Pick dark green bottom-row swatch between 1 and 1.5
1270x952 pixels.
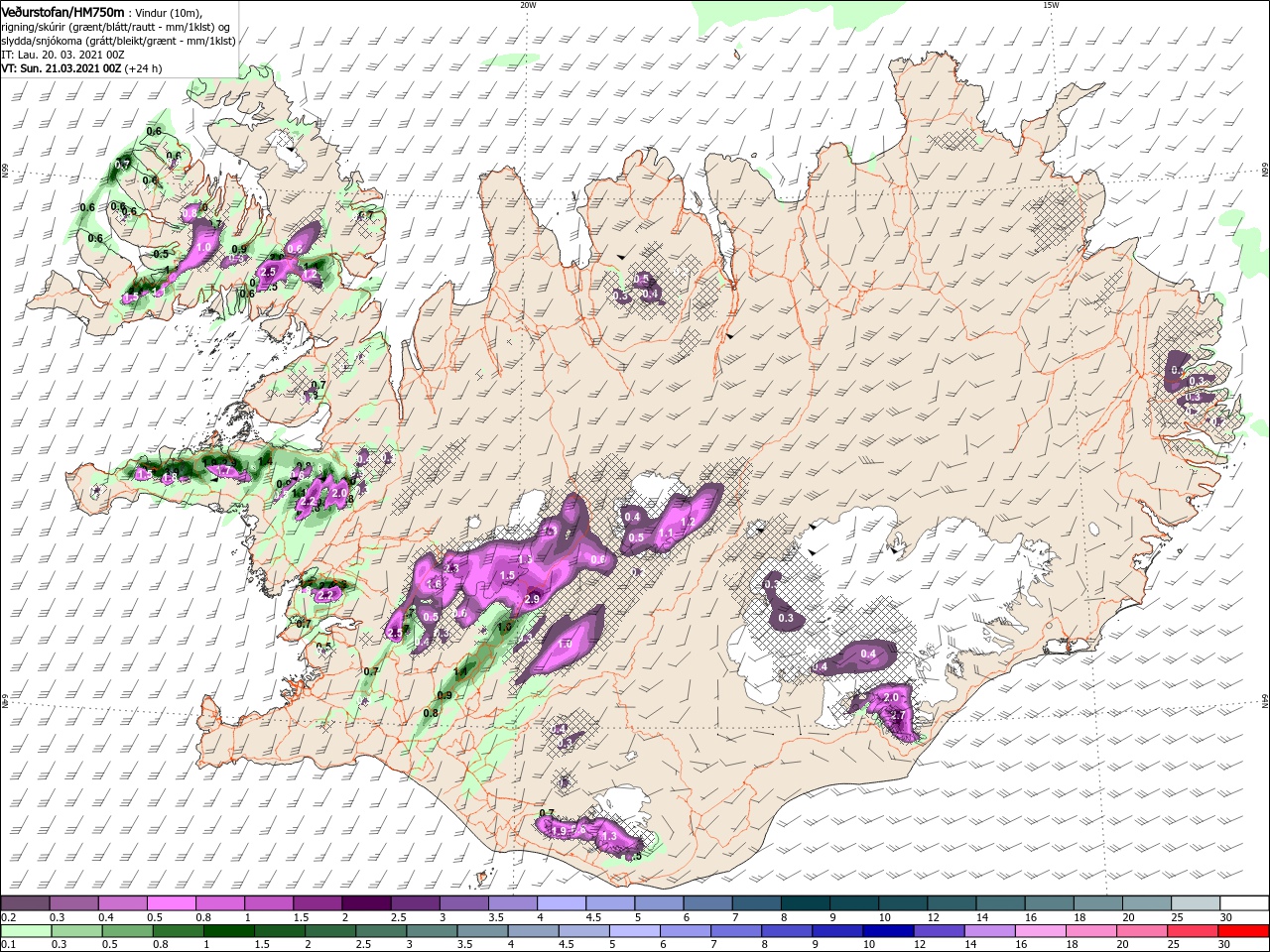tap(228, 931)
